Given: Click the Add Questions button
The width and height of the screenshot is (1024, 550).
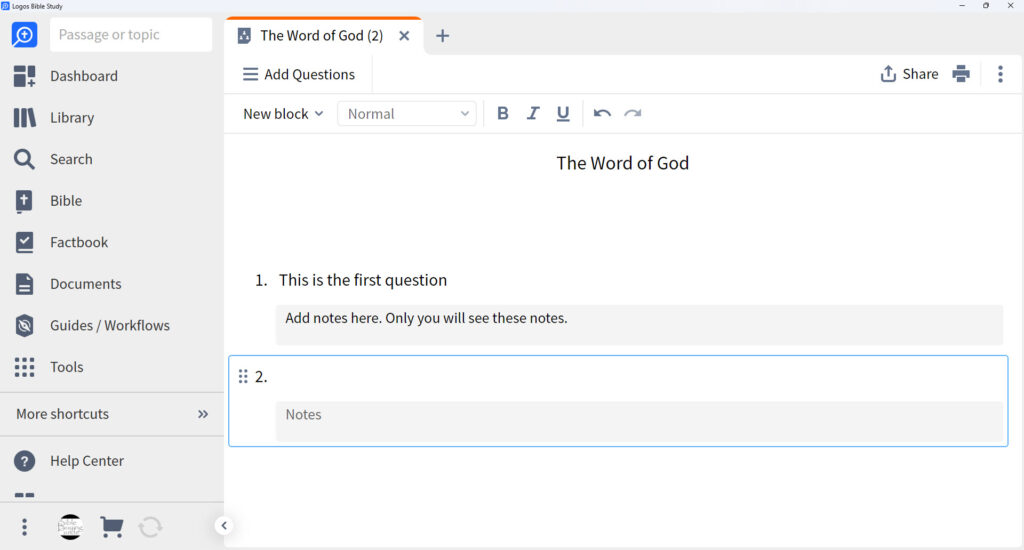Looking at the screenshot, I should [298, 74].
